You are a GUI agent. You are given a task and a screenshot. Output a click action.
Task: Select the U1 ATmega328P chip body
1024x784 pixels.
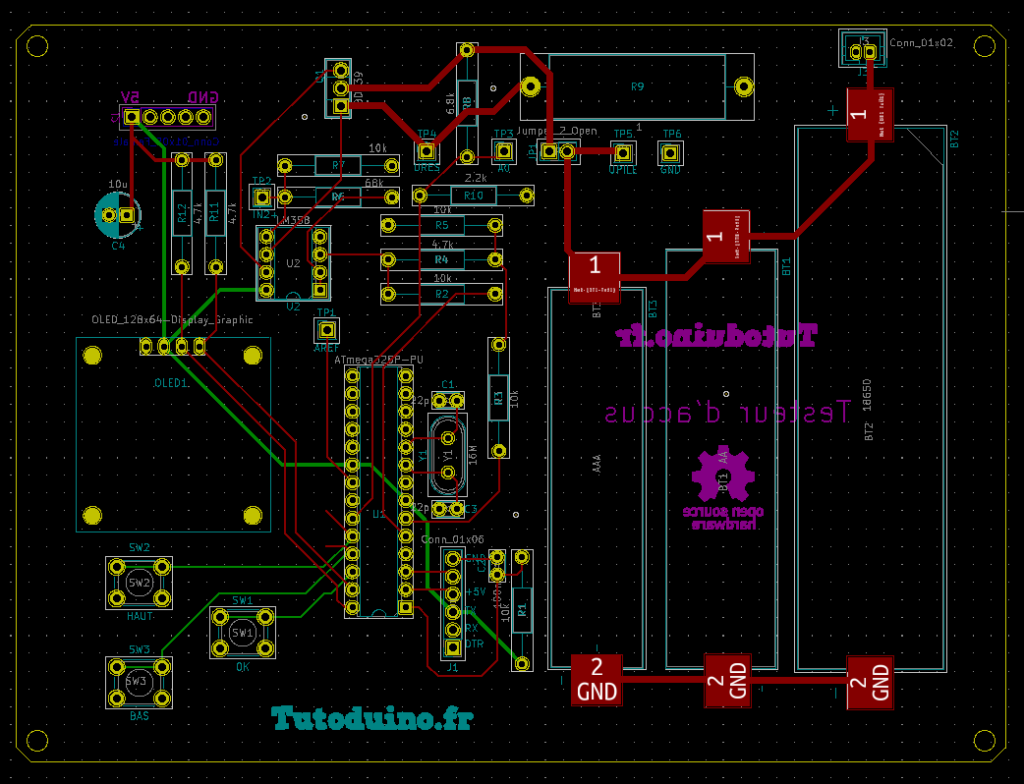pos(379,491)
